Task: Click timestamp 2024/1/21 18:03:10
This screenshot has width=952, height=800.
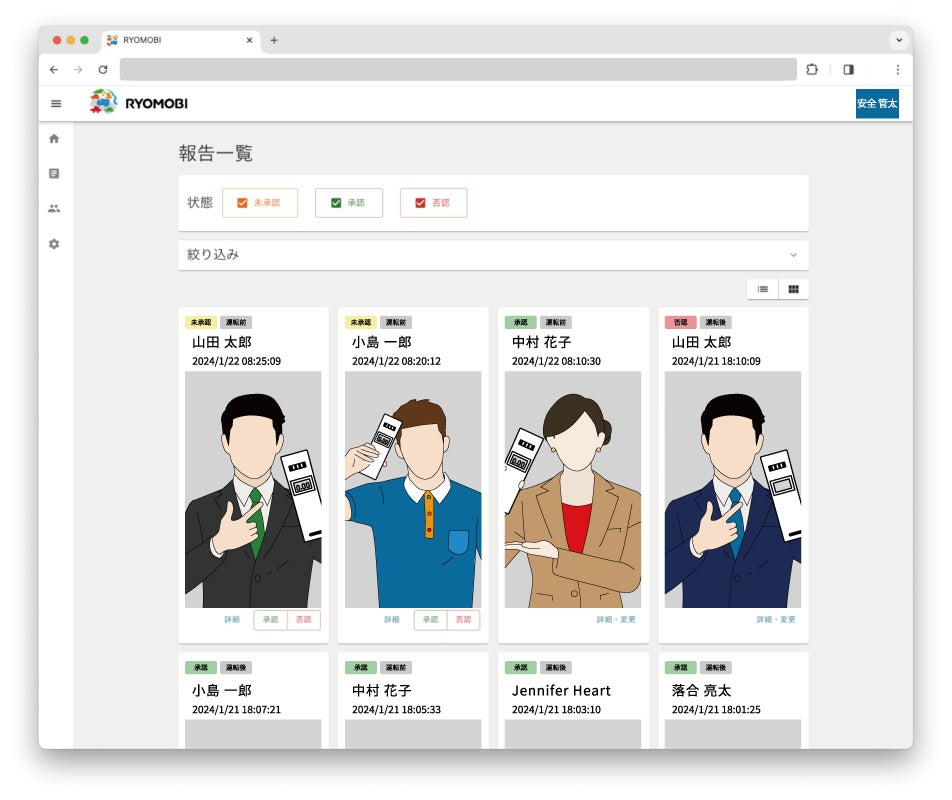Action: (556, 710)
